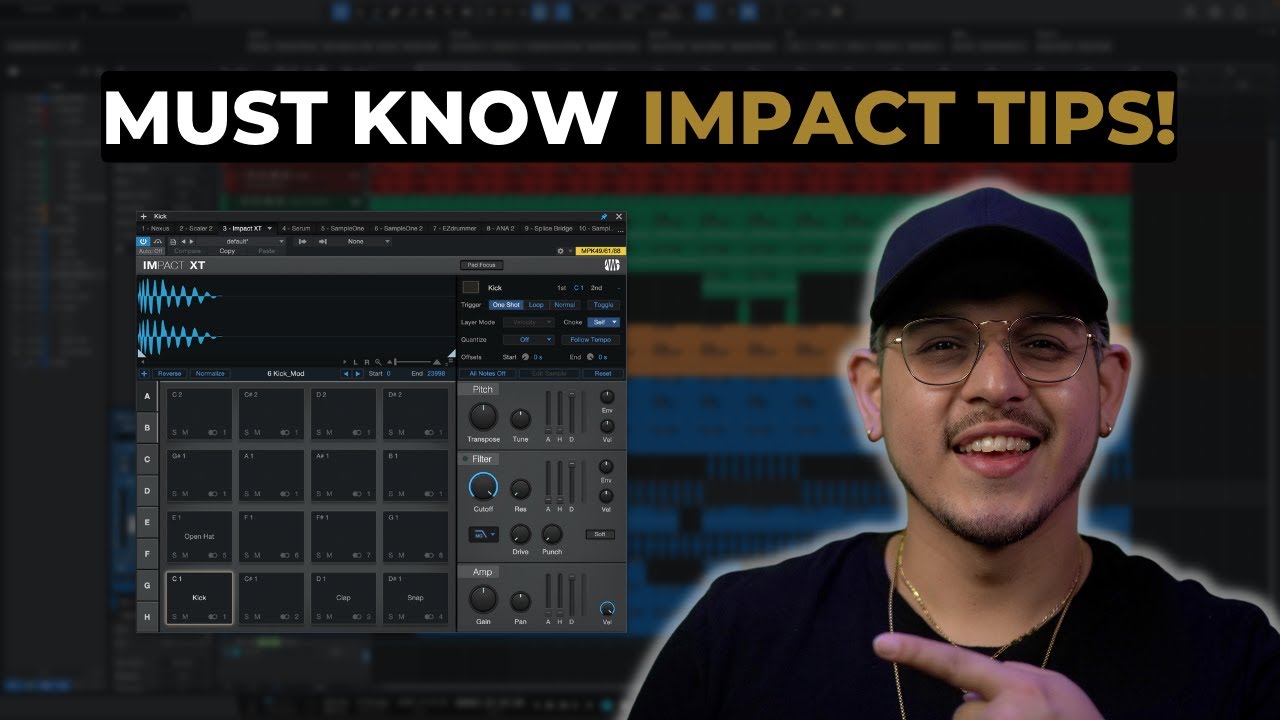1280x720 pixels.
Task: Click the Pad Focus button
Action: [x=482, y=265]
